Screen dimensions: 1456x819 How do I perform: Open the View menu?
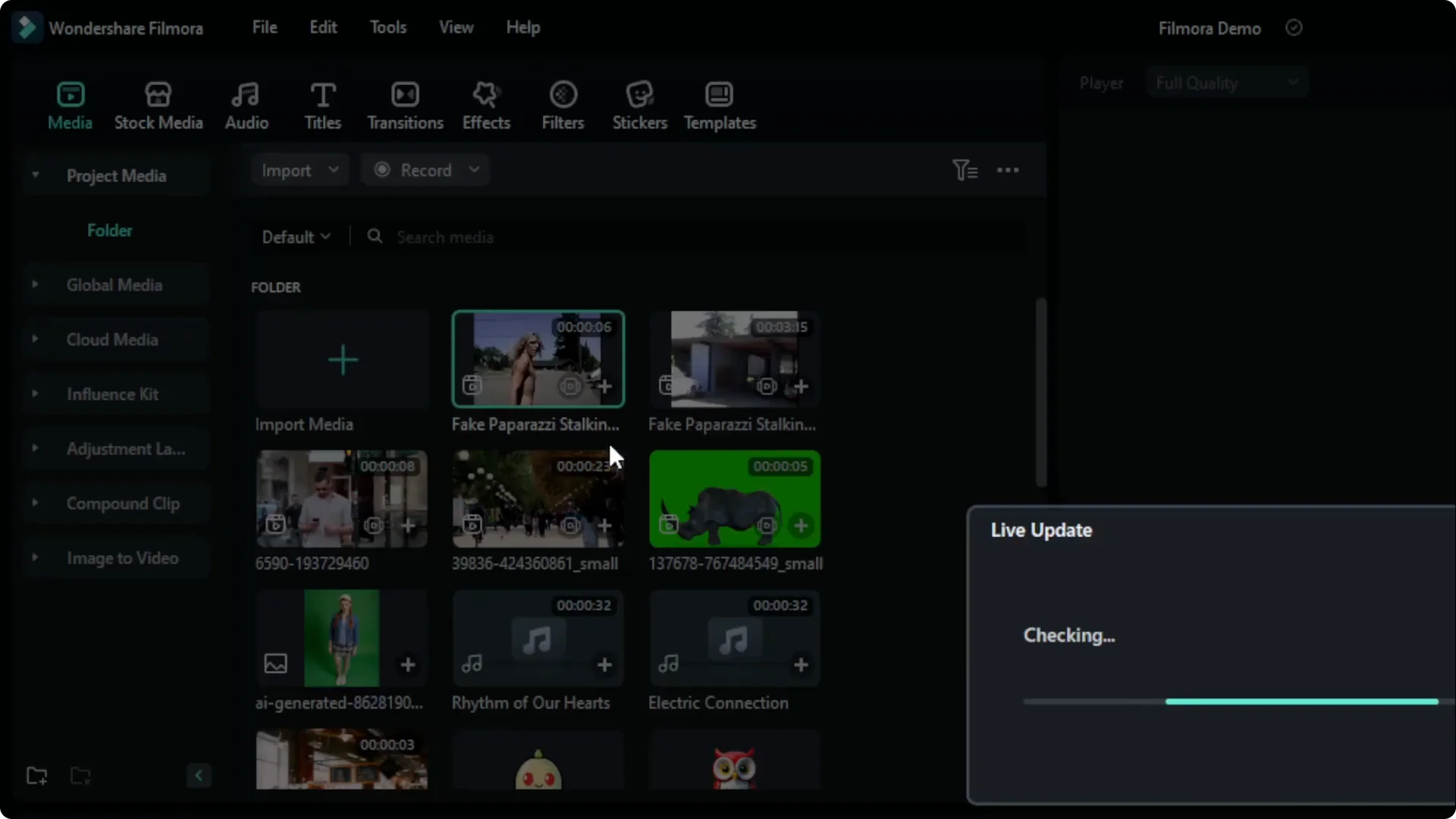456,27
